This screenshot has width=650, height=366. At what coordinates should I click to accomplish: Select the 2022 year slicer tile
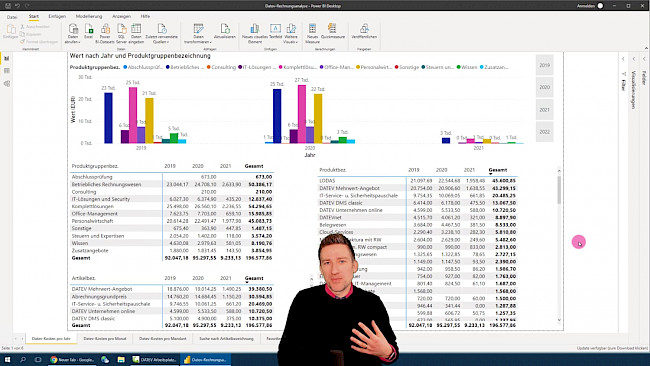click(x=544, y=132)
